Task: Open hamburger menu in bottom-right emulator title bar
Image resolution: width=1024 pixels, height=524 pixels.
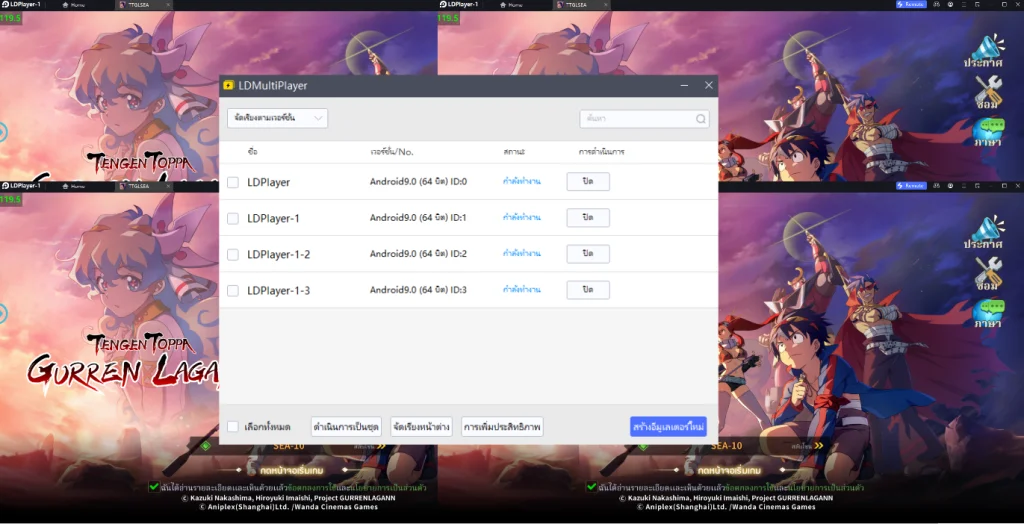Action: coord(964,186)
